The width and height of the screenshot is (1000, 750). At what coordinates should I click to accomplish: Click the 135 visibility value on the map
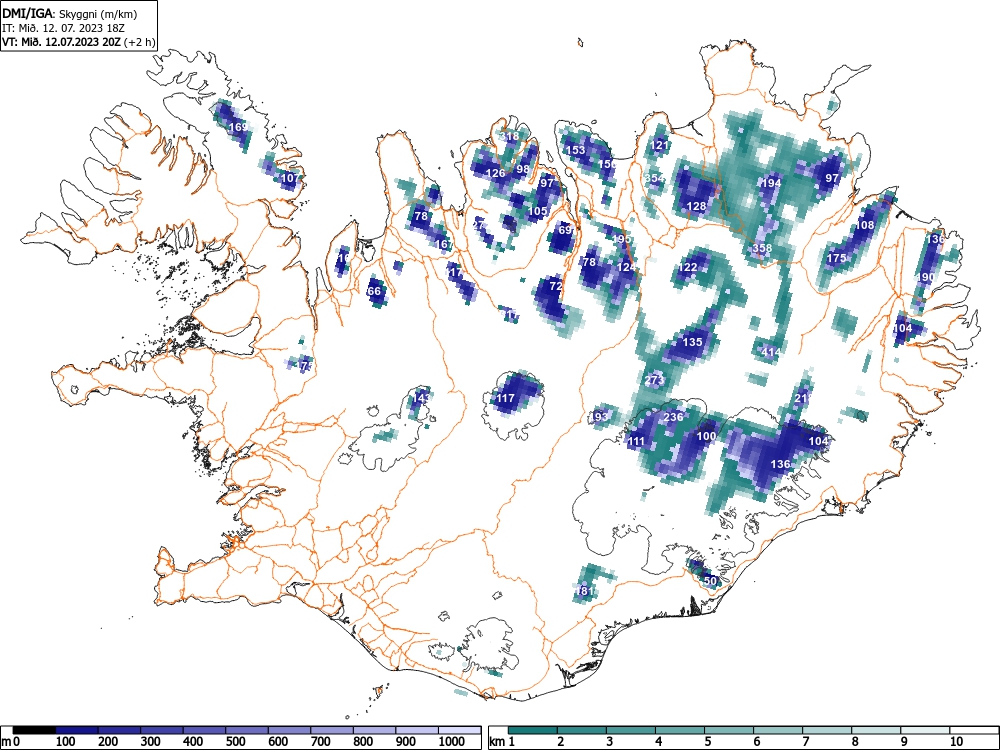(693, 342)
